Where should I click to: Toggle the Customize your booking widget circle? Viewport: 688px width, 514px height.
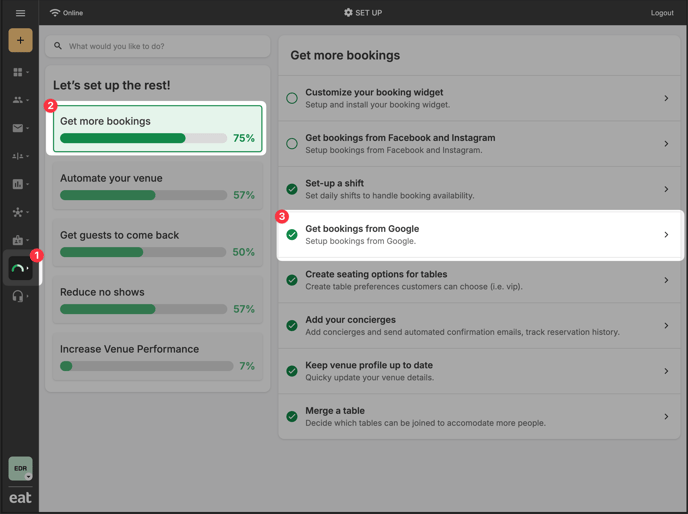point(292,98)
